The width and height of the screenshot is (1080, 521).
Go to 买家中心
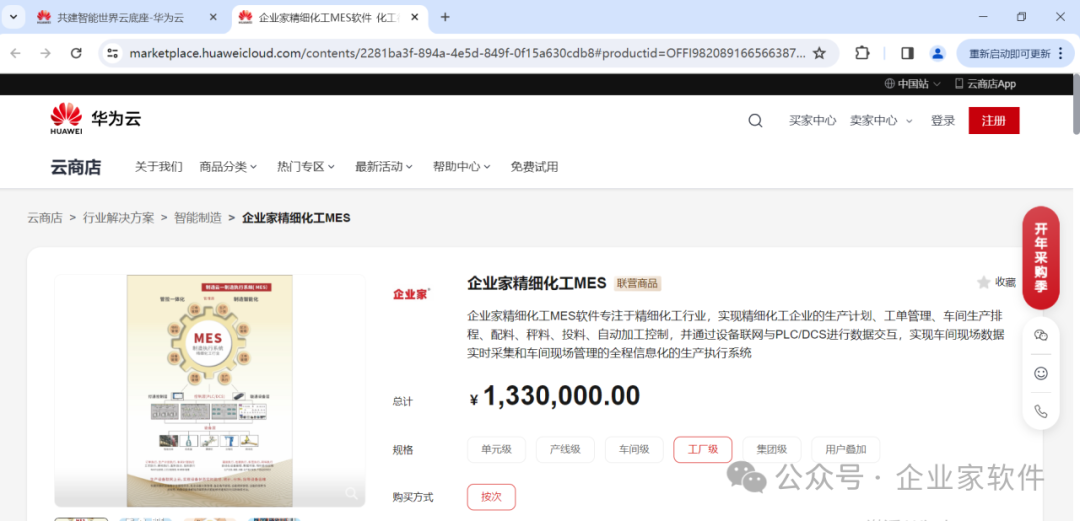[812, 121]
